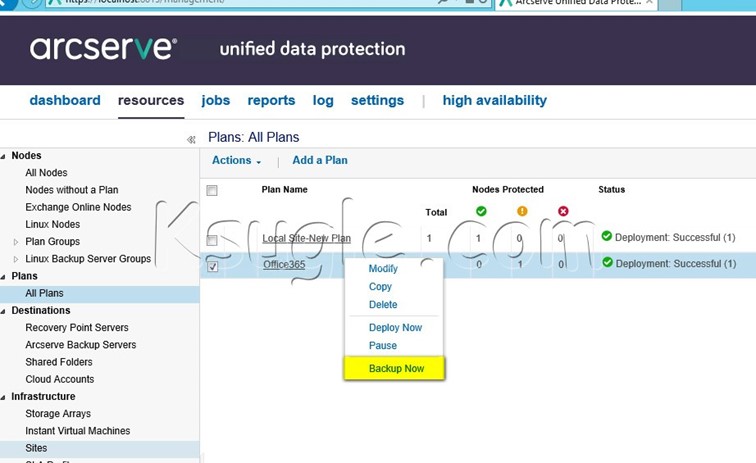The width and height of the screenshot is (756, 463).
Task: Select Linux Nodes in sidebar
Action: pyautogui.click(x=53, y=224)
